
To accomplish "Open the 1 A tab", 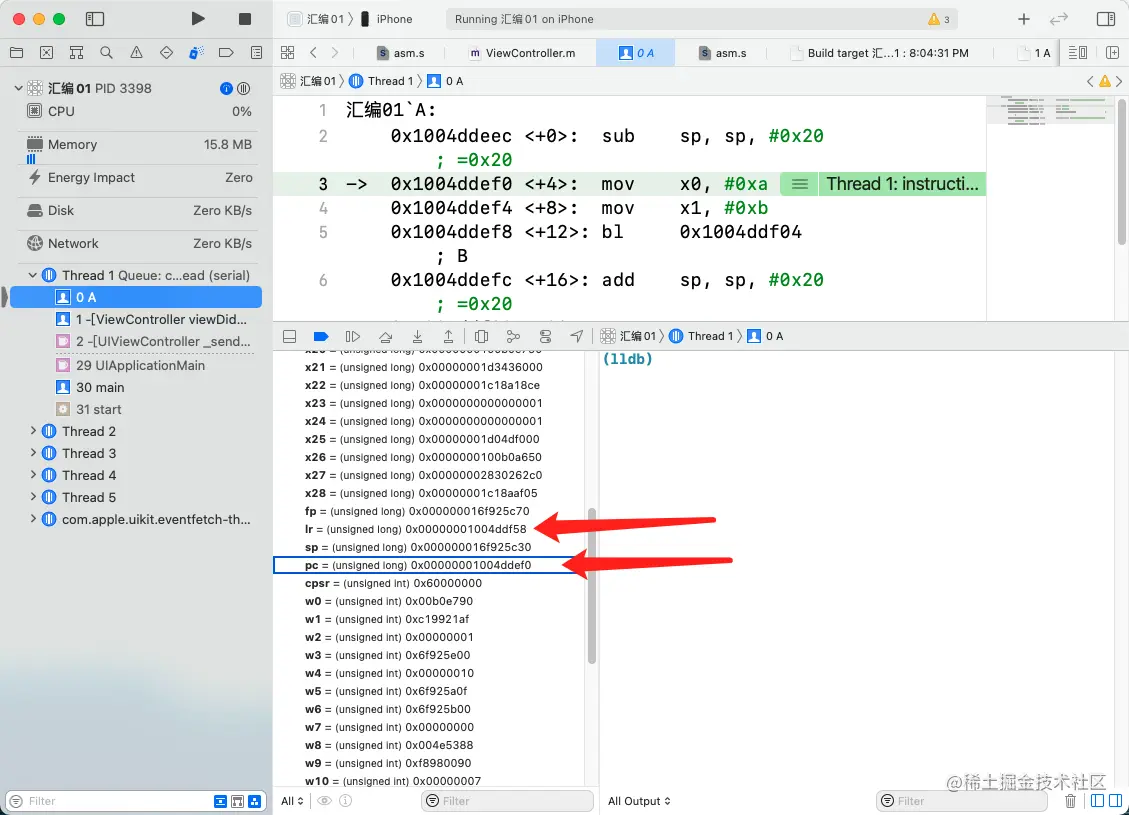I will pyautogui.click(x=1034, y=53).
